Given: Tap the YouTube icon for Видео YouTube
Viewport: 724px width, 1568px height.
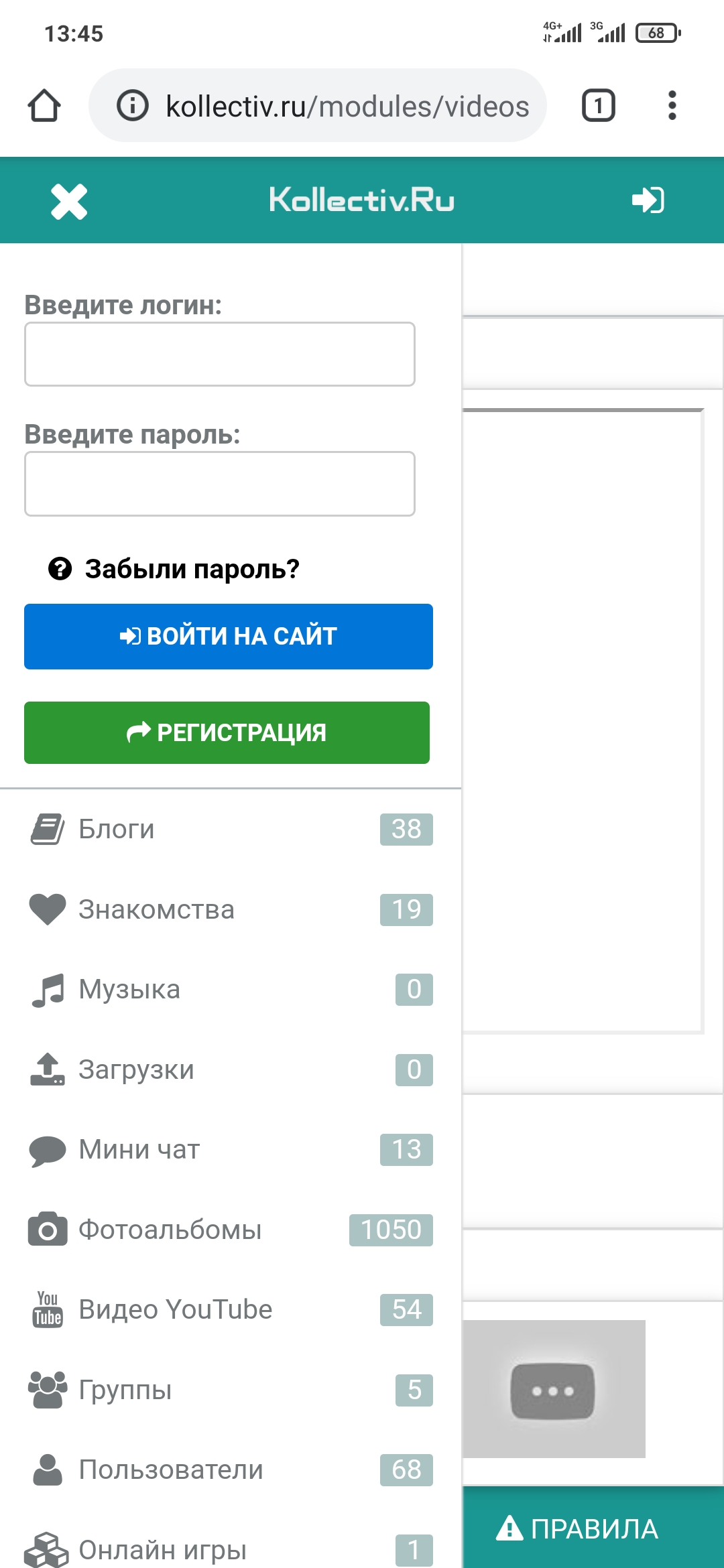Looking at the screenshot, I should (x=48, y=1309).
